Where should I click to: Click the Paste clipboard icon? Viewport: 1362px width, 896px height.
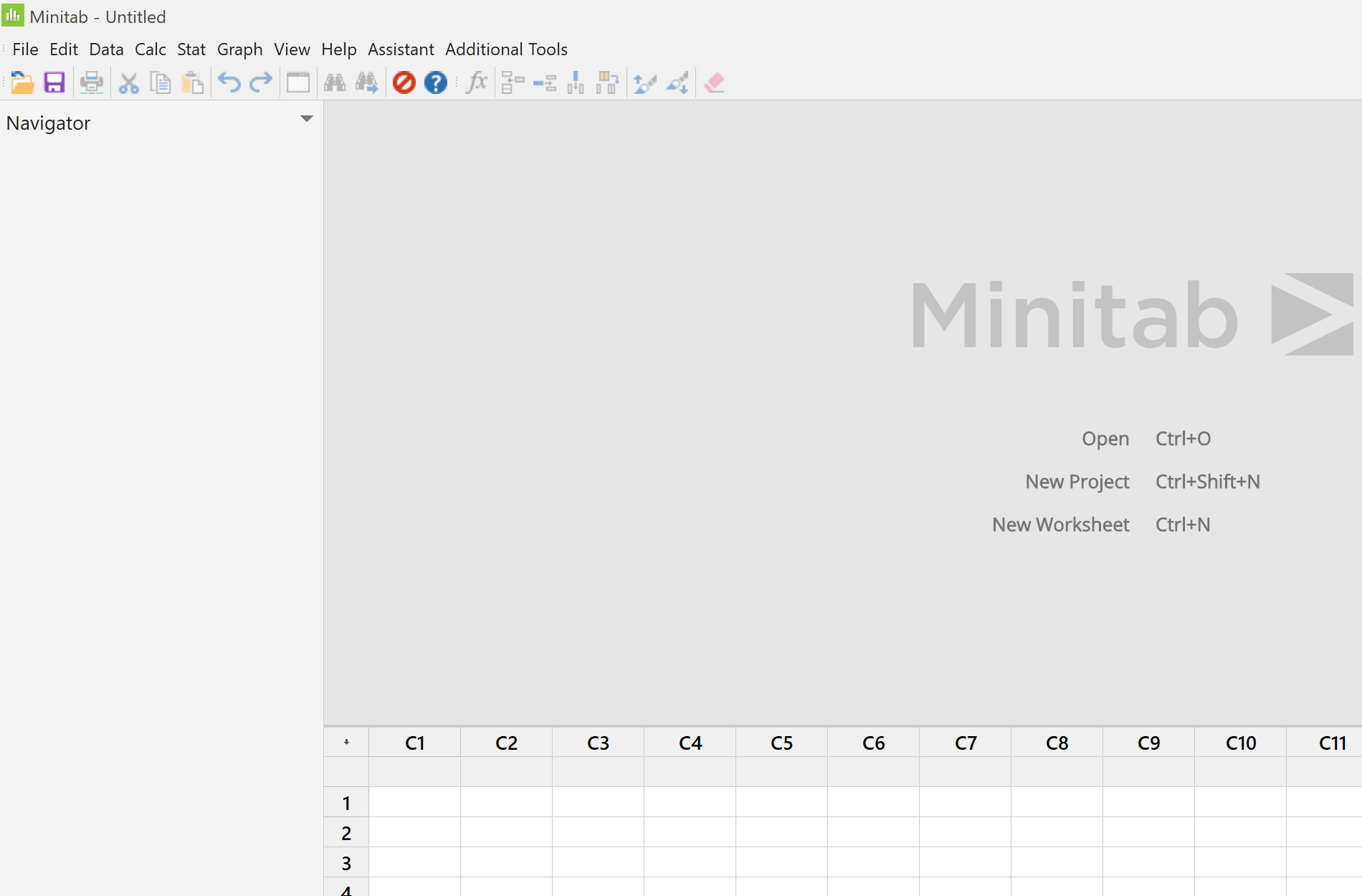pos(192,82)
